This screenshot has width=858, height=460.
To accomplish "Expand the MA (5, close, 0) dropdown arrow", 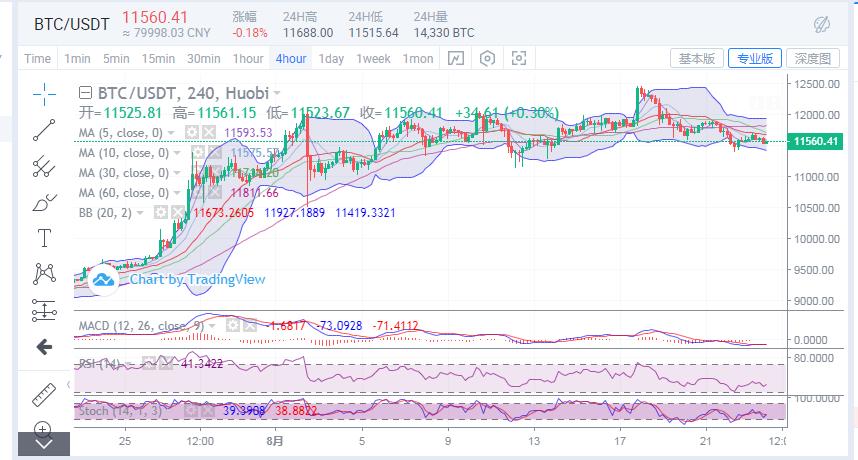I will tap(172, 132).
